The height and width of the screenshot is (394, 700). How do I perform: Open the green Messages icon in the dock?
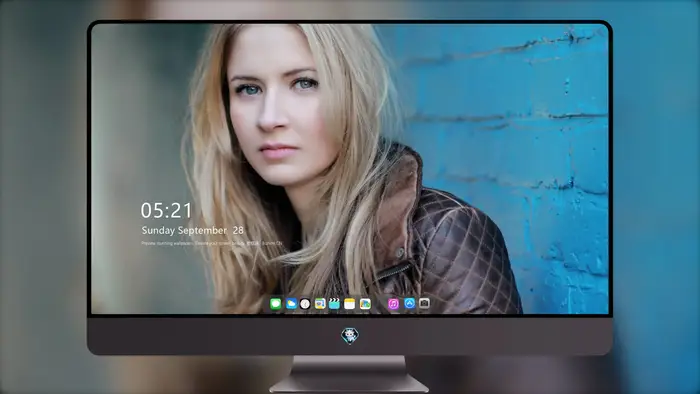coord(276,304)
